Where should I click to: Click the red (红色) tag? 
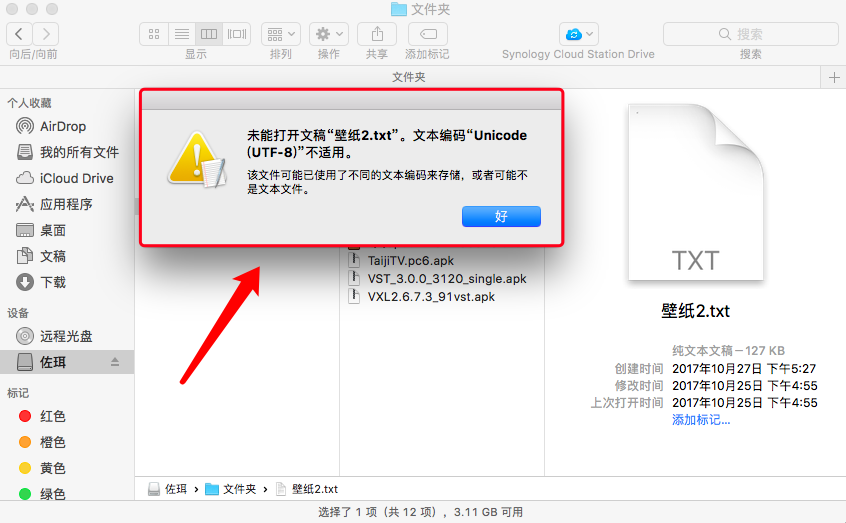(x=42, y=416)
